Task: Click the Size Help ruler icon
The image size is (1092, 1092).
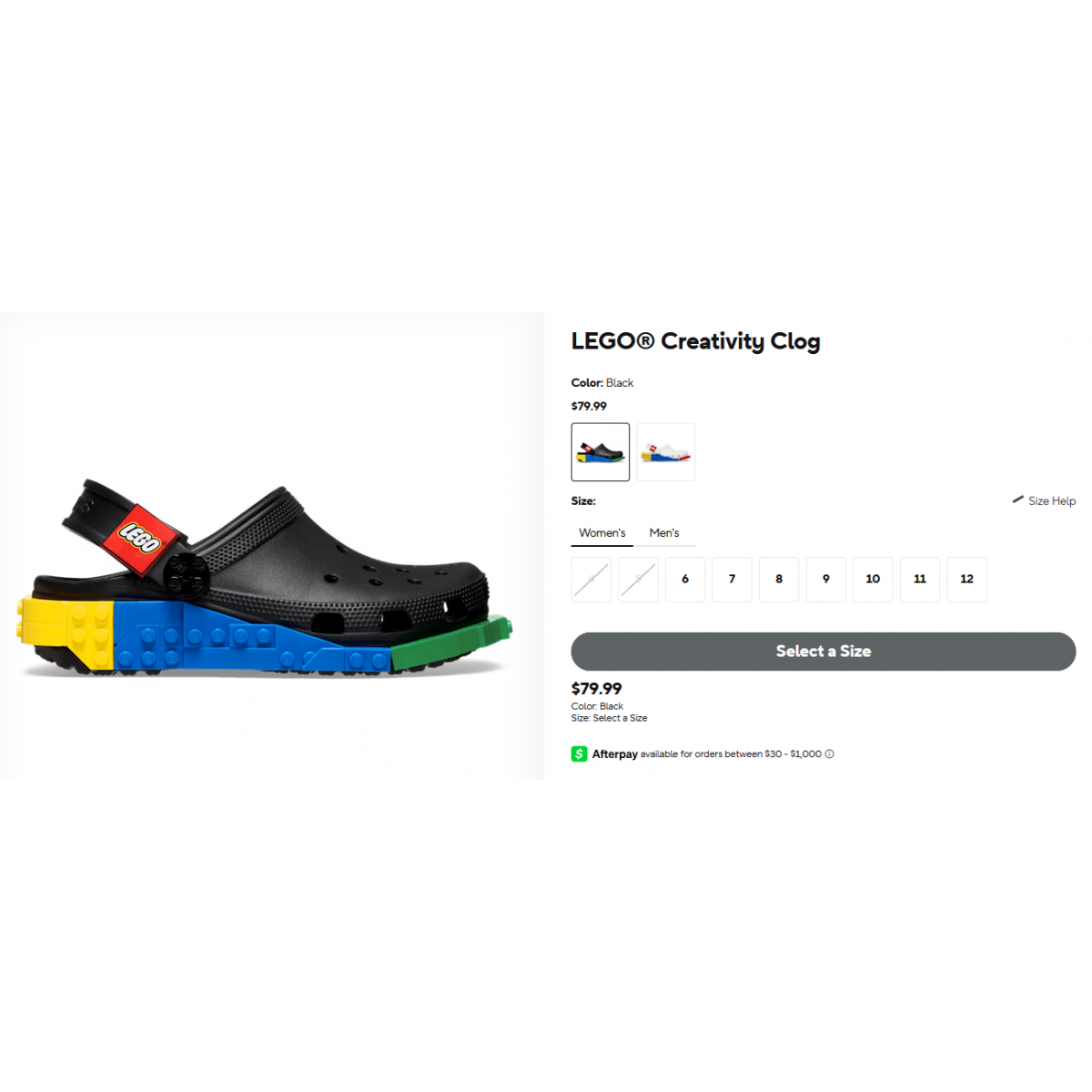Action: pyautogui.click(x=1017, y=500)
